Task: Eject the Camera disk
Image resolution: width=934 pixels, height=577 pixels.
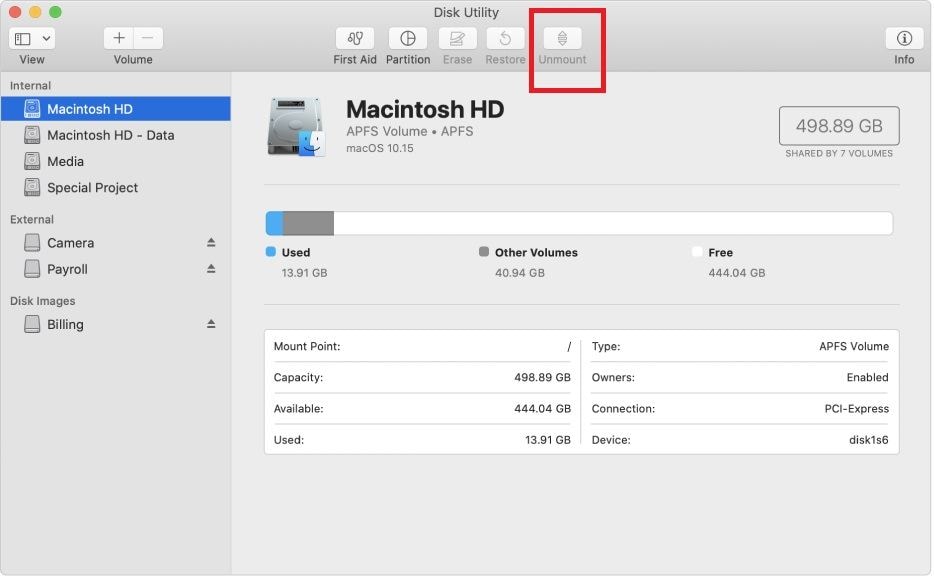Action: pos(211,242)
